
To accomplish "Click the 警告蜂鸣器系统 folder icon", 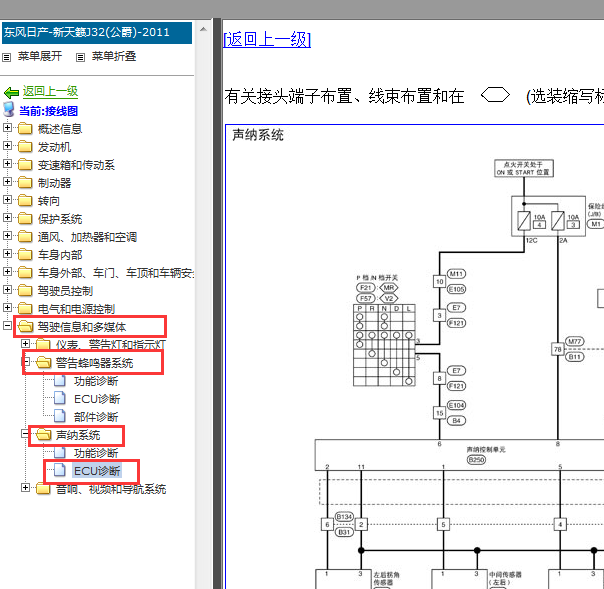I will 44,362.
